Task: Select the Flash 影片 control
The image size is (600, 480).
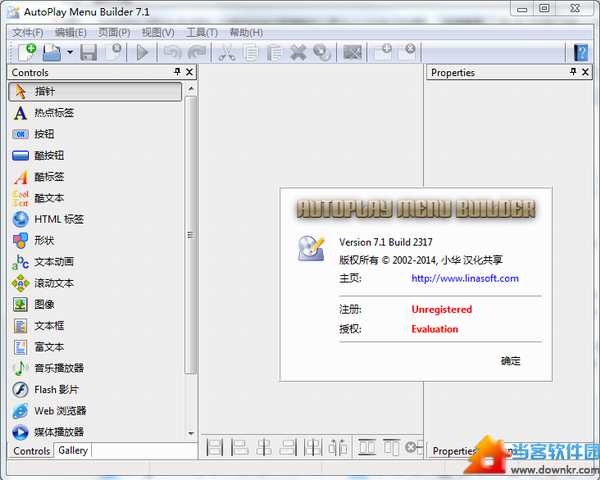Action: click(x=95, y=390)
